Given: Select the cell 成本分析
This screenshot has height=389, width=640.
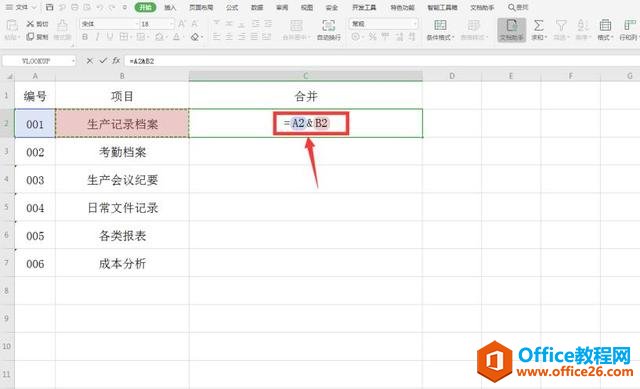Looking at the screenshot, I should (122, 263).
